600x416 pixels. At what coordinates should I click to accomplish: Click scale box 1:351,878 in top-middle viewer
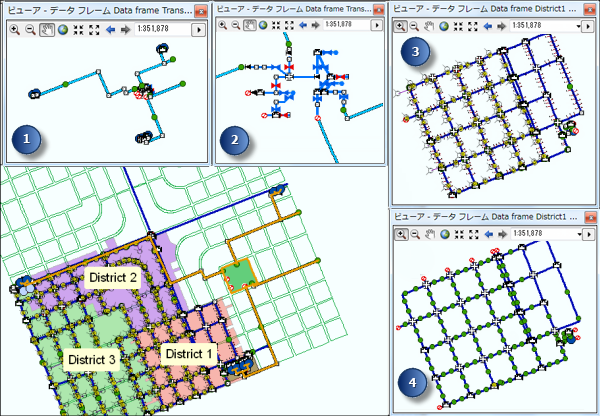pos(346,24)
